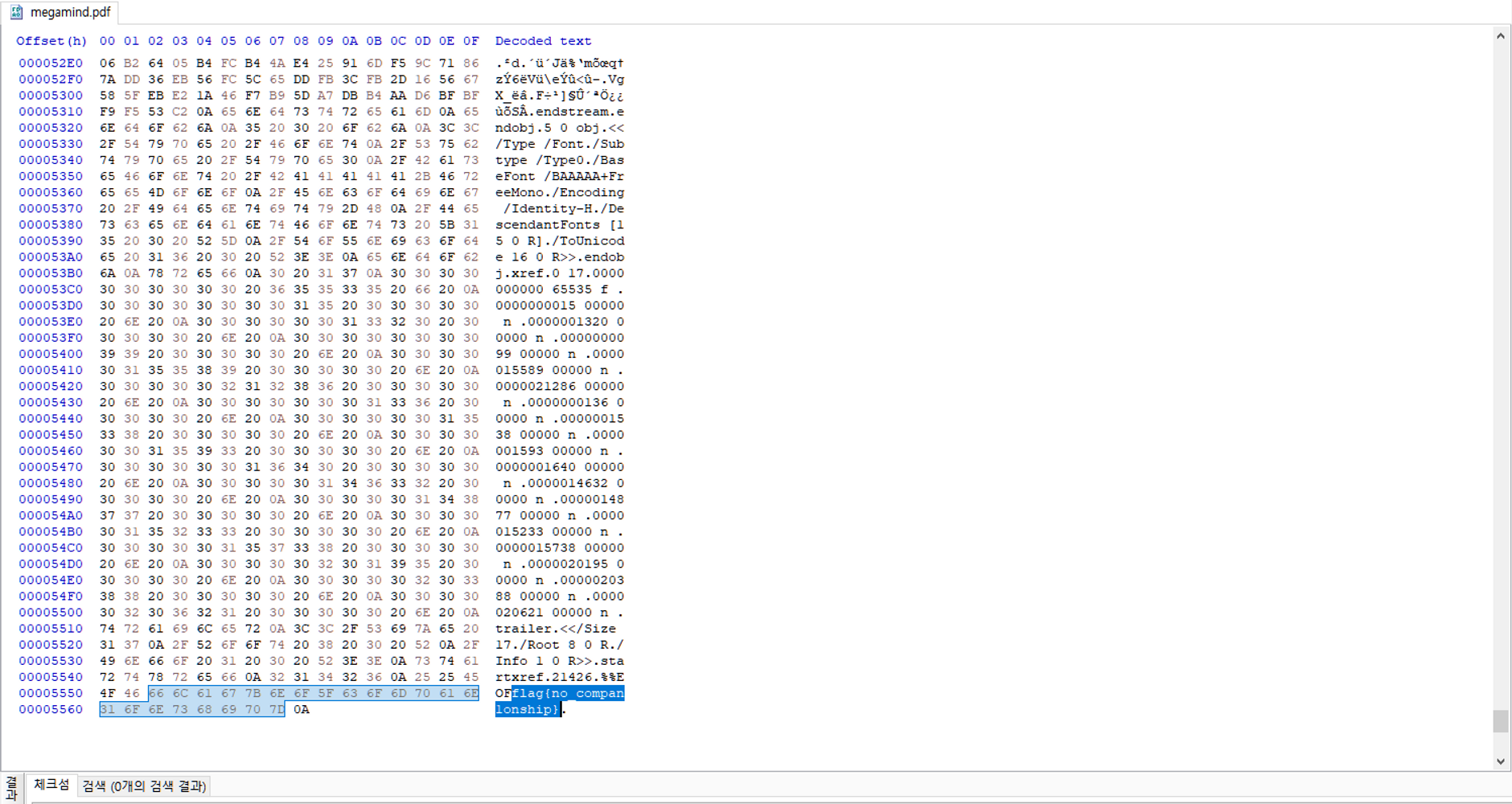Click offset row 000054A0
The image size is (1512, 804).
click(x=51, y=515)
